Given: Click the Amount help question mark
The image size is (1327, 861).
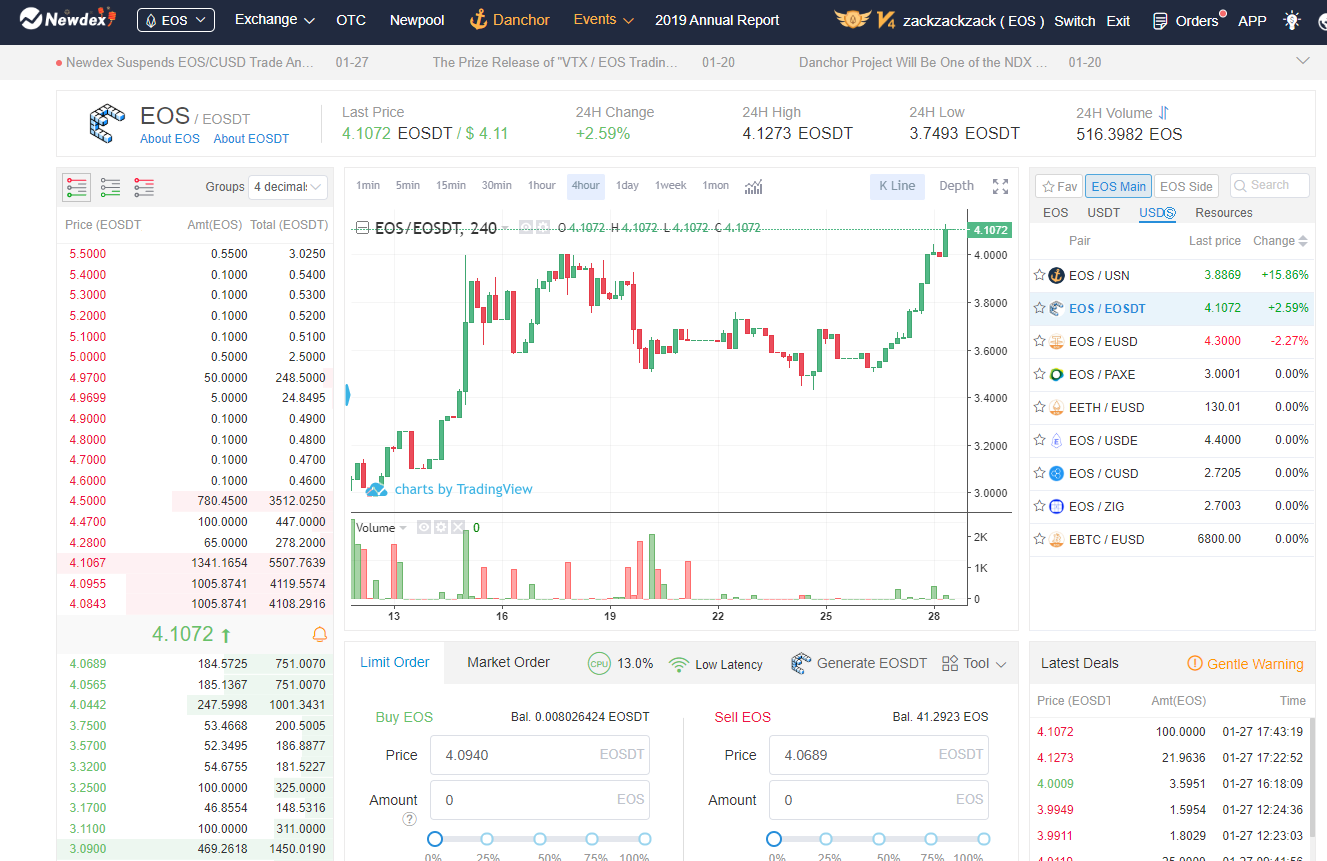Looking at the screenshot, I should pyautogui.click(x=409, y=819).
